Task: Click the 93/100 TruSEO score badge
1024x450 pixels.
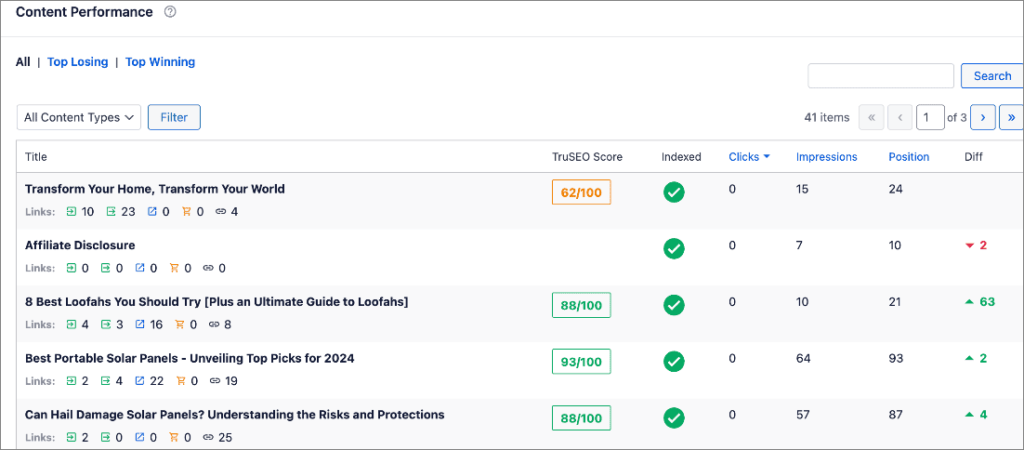Action: (581, 361)
